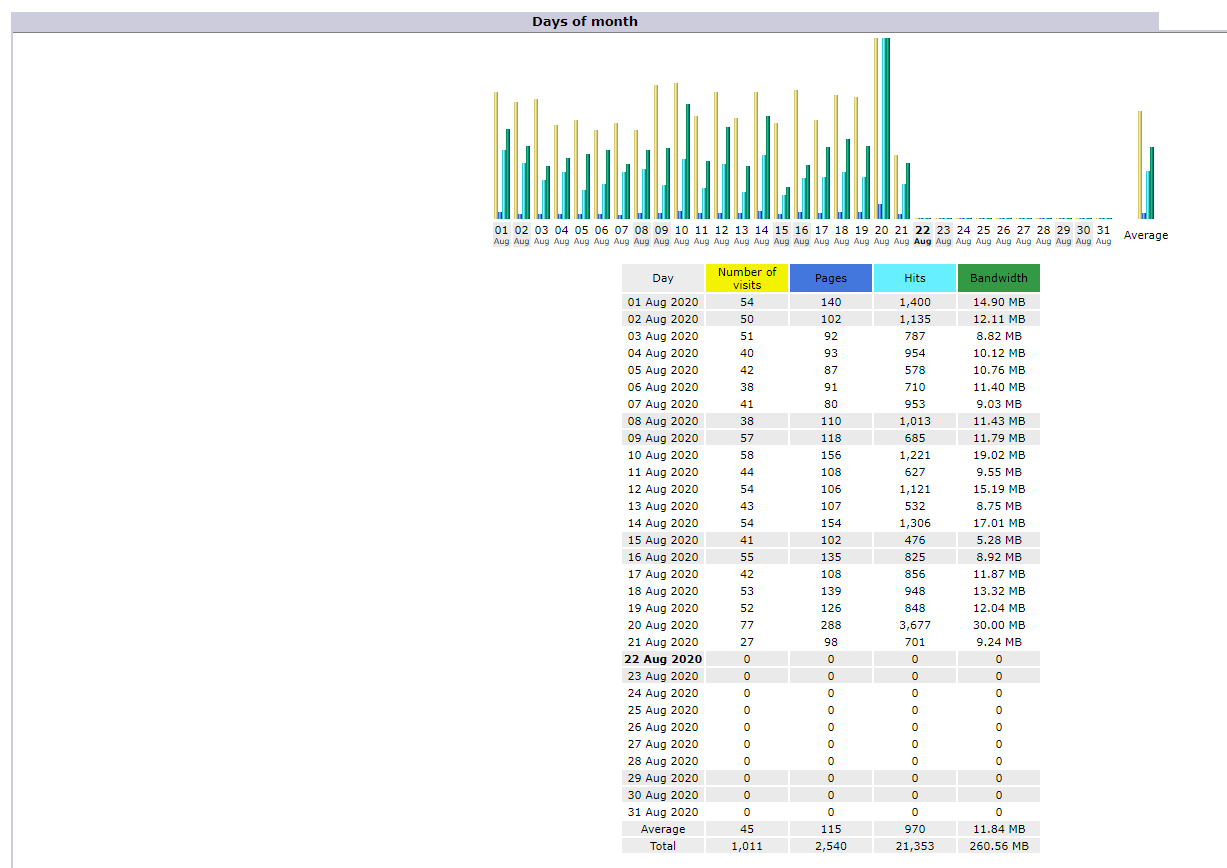Click the 10 Aug chart bar group
Image resolution: width=1227 pixels, height=868 pixels.
pyautogui.click(x=682, y=151)
